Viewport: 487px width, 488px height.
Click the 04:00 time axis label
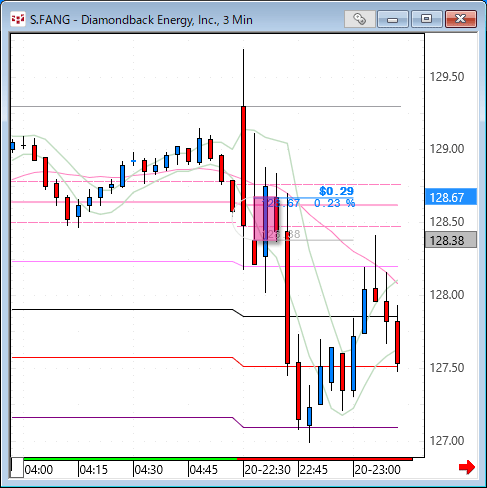pyautogui.click(x=39, y=470)
